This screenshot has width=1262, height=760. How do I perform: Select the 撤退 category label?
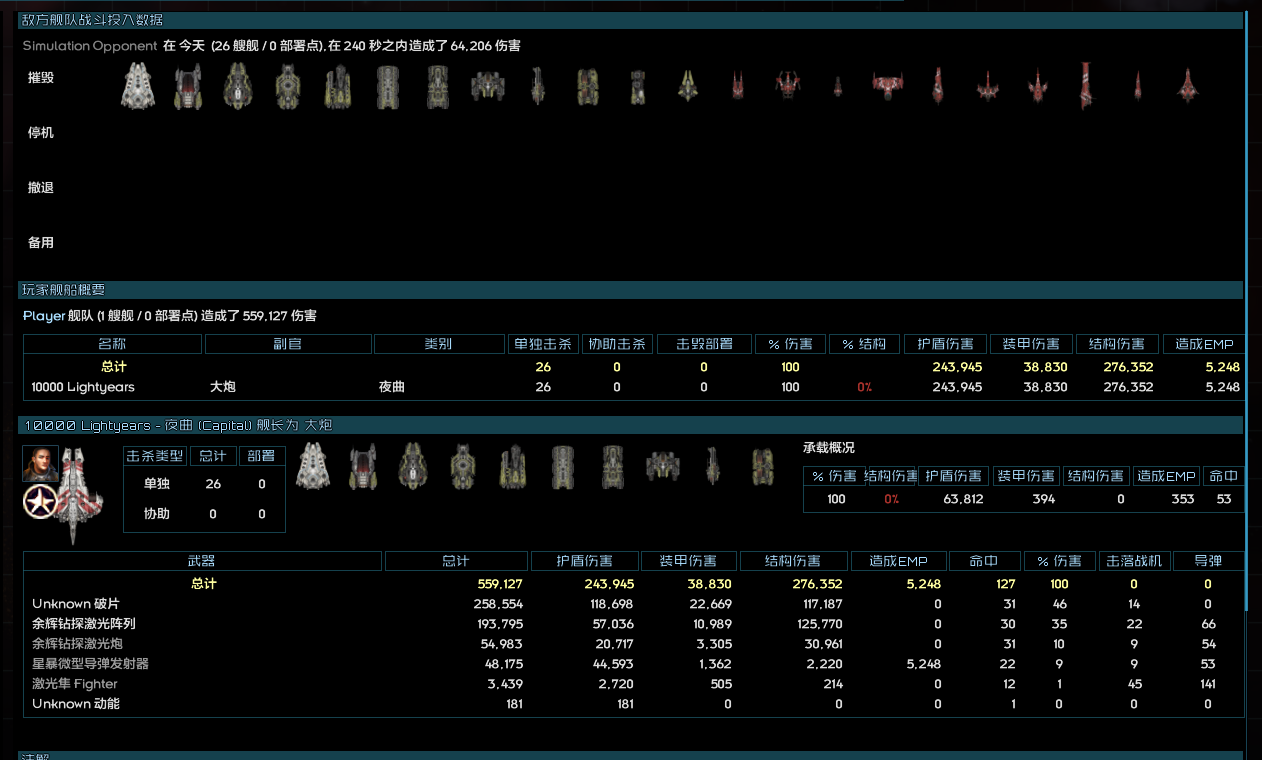point(40,187)
